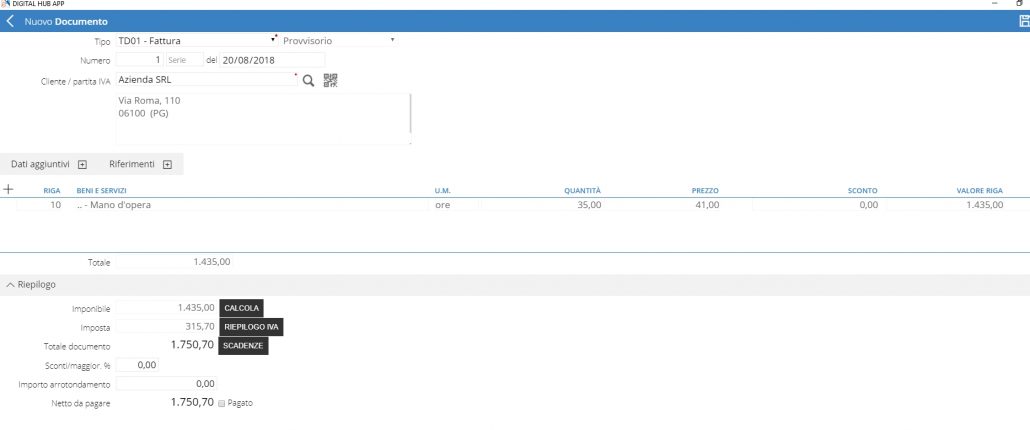Image resolution: width=1030 pixels, height=430 pixels.
Task: Open Provvisorio status dropdown
Action: click(338, 40)
